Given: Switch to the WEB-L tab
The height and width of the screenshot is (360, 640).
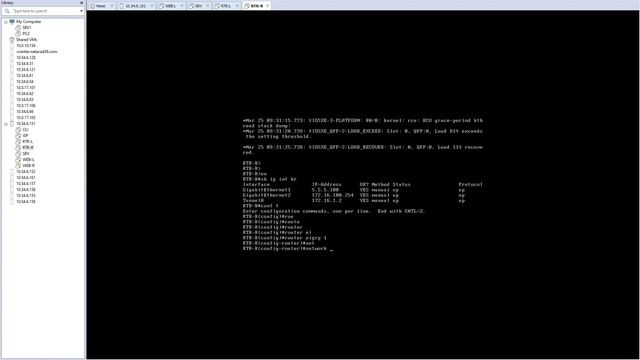Looking at the screenshot, I should pos(171,6).
